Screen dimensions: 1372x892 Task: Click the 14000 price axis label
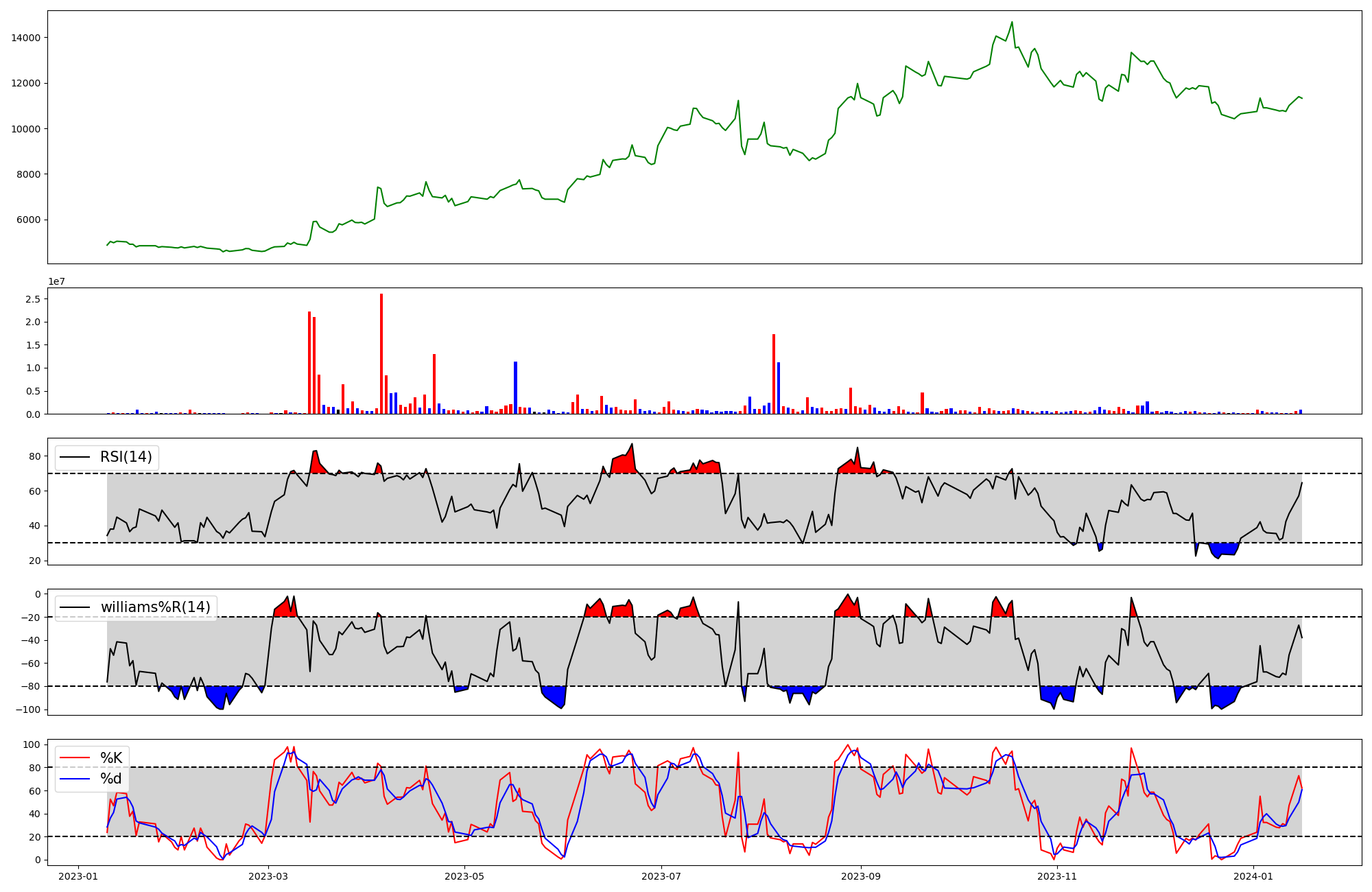tap(25, 38)
